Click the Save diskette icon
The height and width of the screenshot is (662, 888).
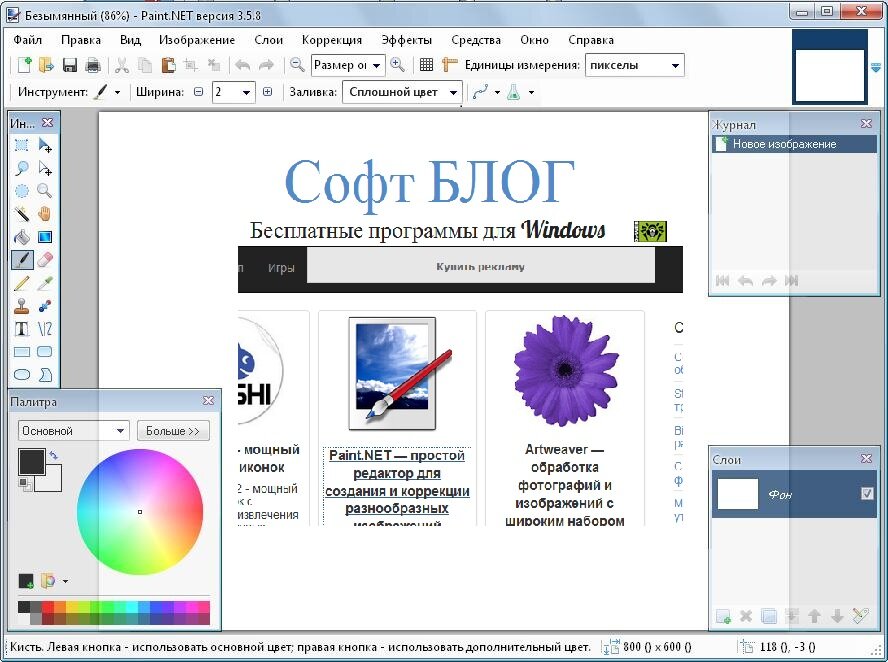(70, 65)
